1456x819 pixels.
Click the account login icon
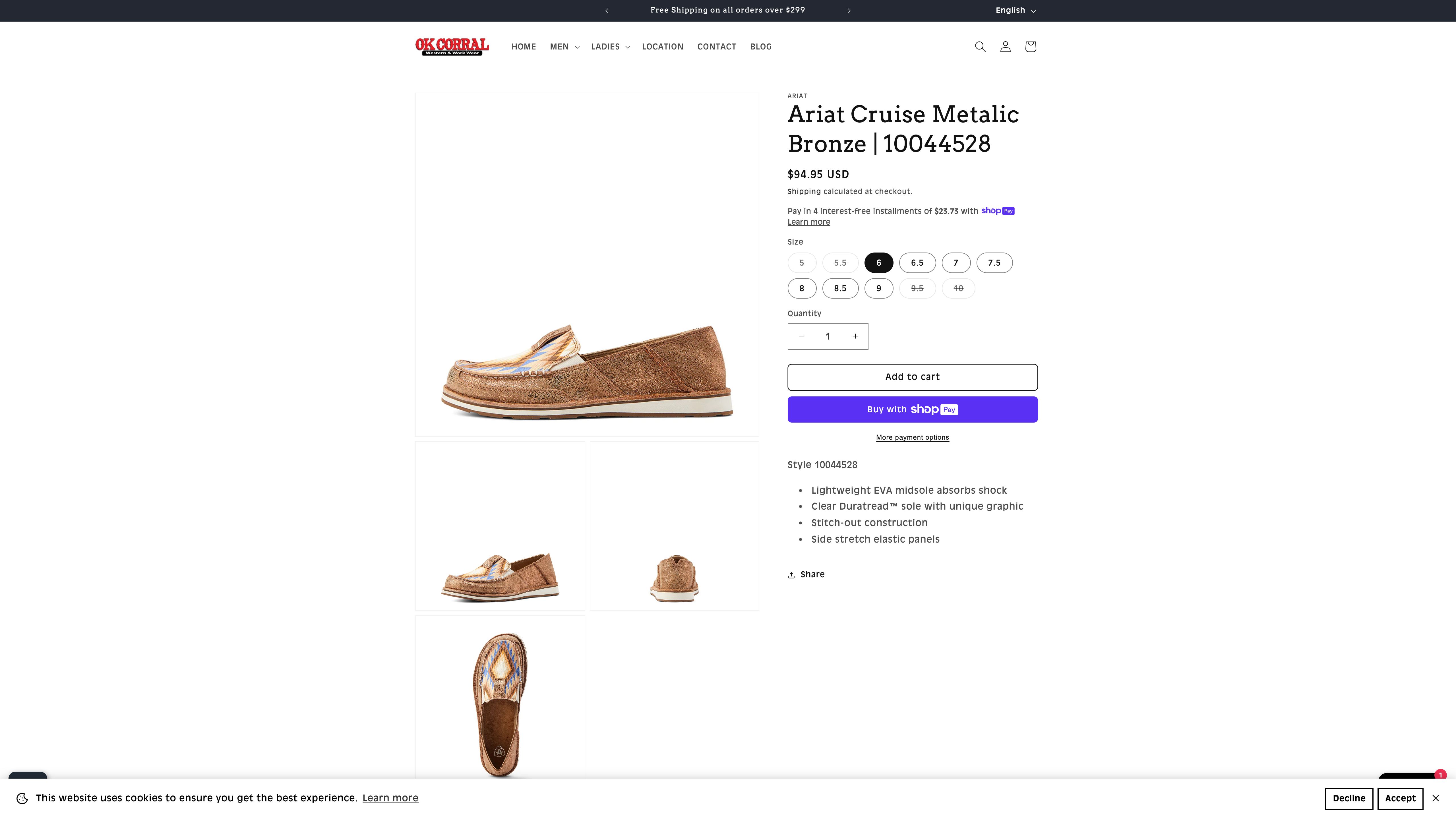[1005, 47]
